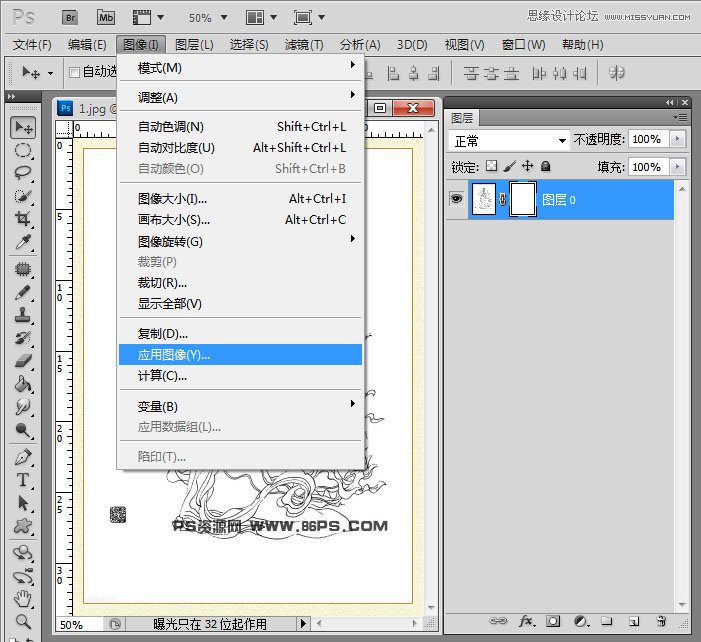Select the Paint Bucket tool
Image resolution: width=701 pixels, height=642 pixels.
[x=23, y=384]
